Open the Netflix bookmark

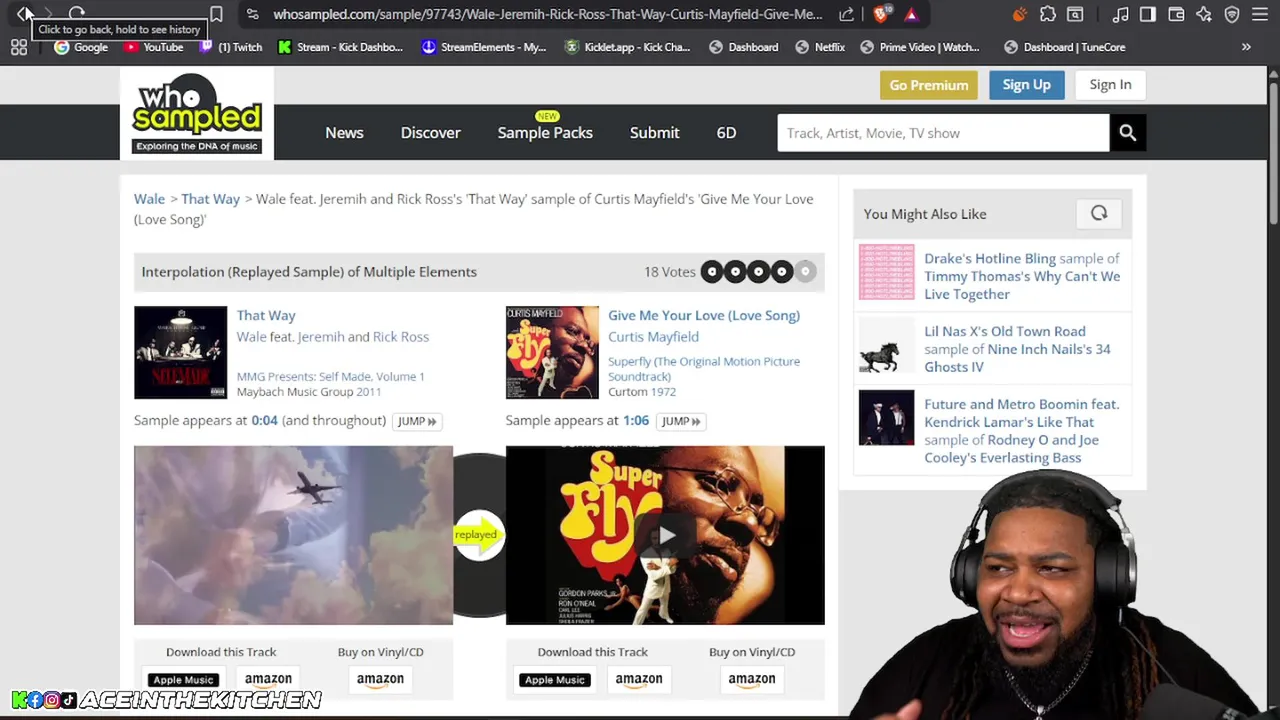point(819,47)
